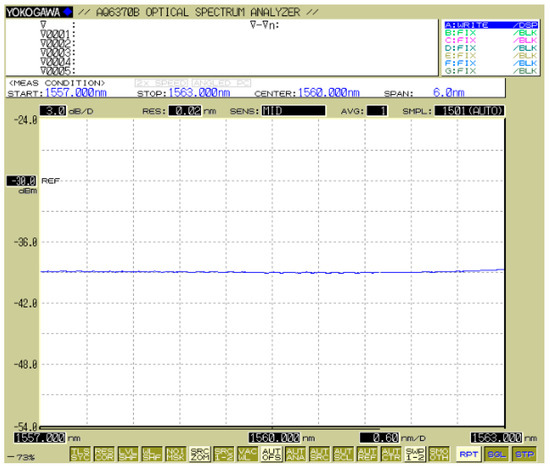Click the VAC WL status icon

pos(247,454)
